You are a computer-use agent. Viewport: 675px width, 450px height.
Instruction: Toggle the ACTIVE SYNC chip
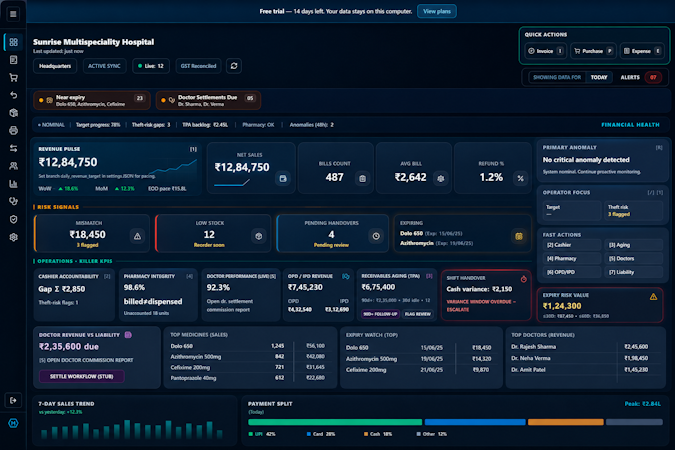click(104, 66)
